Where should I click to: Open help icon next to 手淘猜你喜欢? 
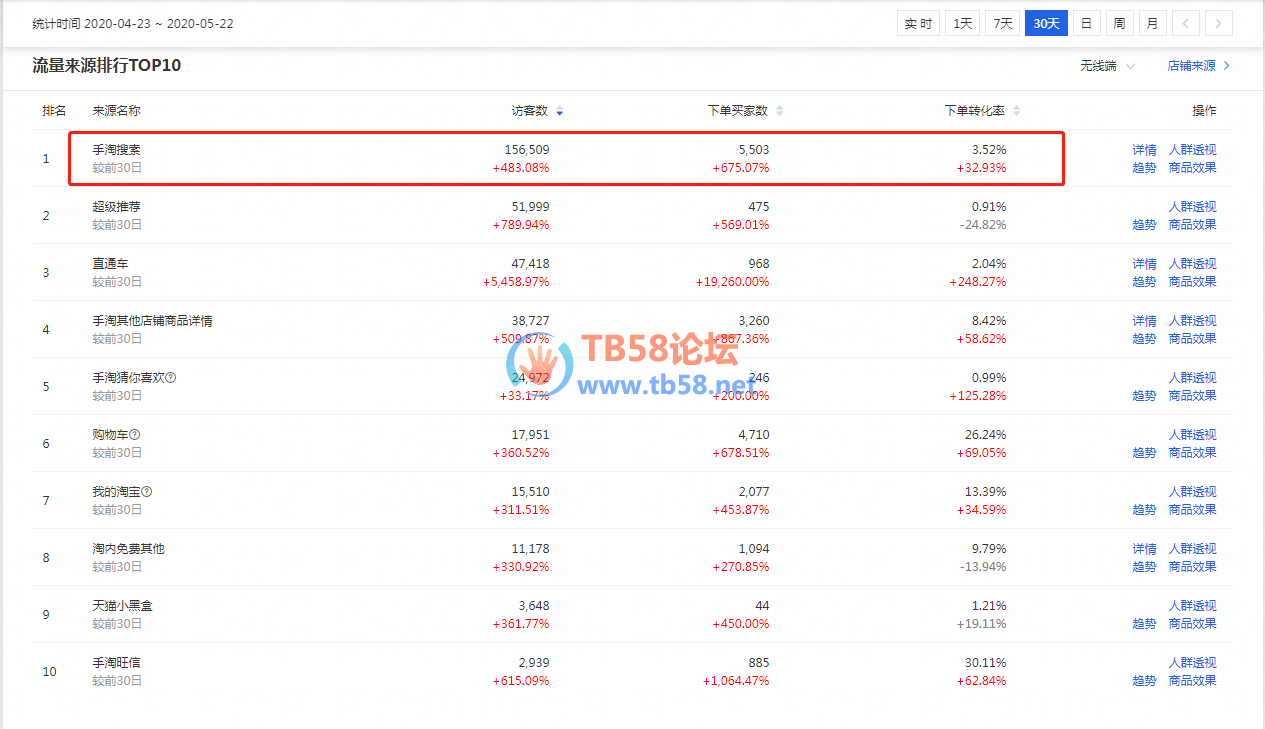[x=171, y=378]
